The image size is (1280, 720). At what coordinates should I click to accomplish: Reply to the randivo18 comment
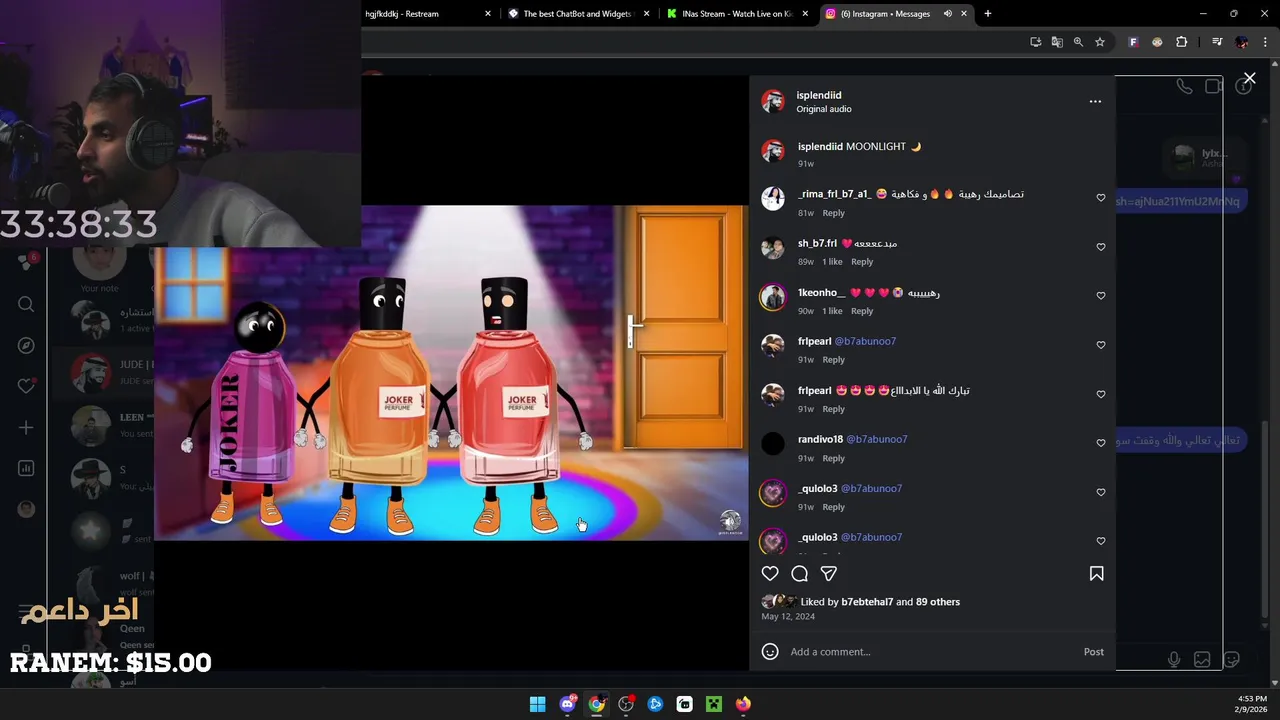[x=833, y=458]
